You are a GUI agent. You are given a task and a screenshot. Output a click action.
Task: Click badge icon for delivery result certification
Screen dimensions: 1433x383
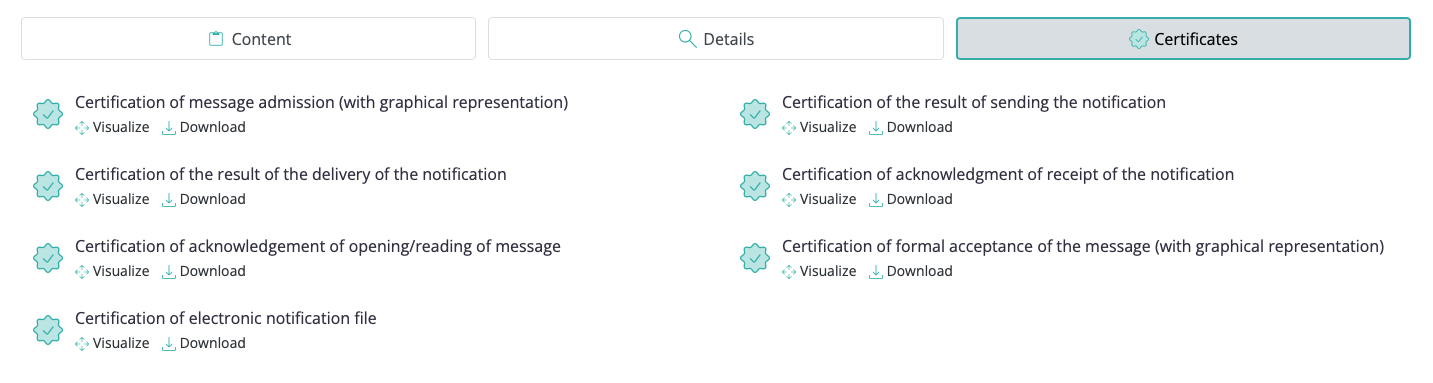(48, 186)
